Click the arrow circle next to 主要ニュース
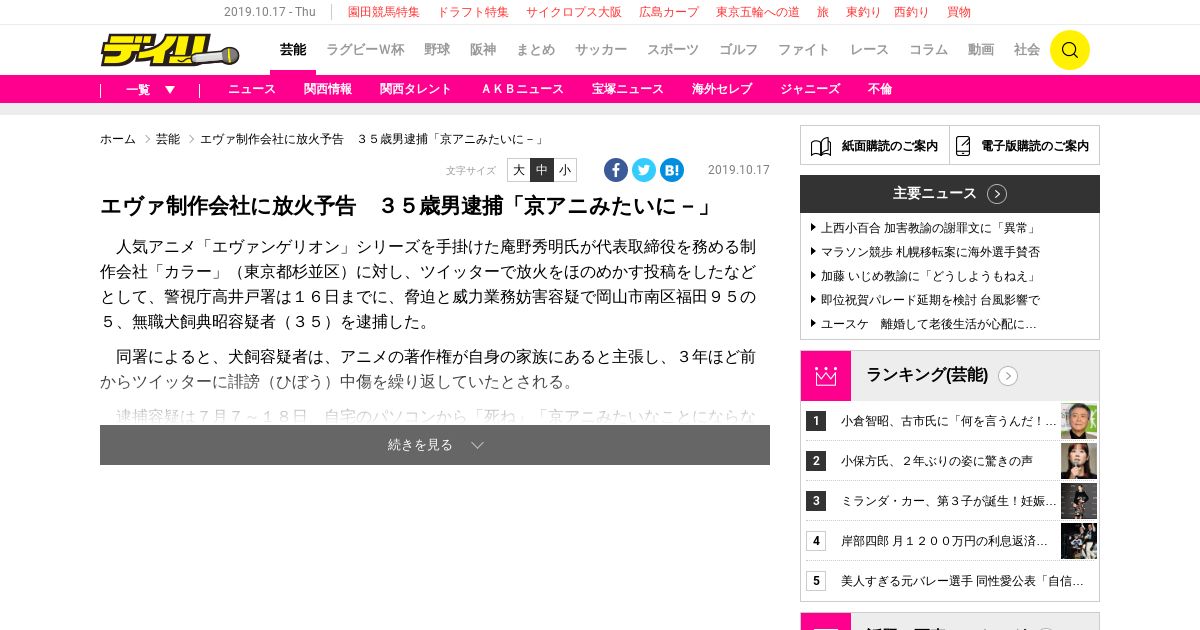 [997, 194]
